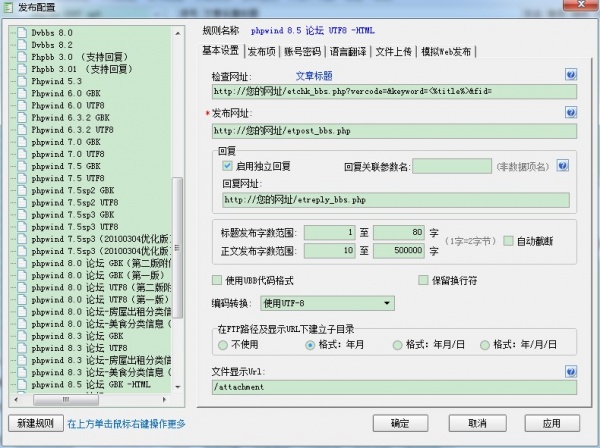600x448 pixels.
Task: Click the 回复关联参数名 input field
Action: coord(452,166)
